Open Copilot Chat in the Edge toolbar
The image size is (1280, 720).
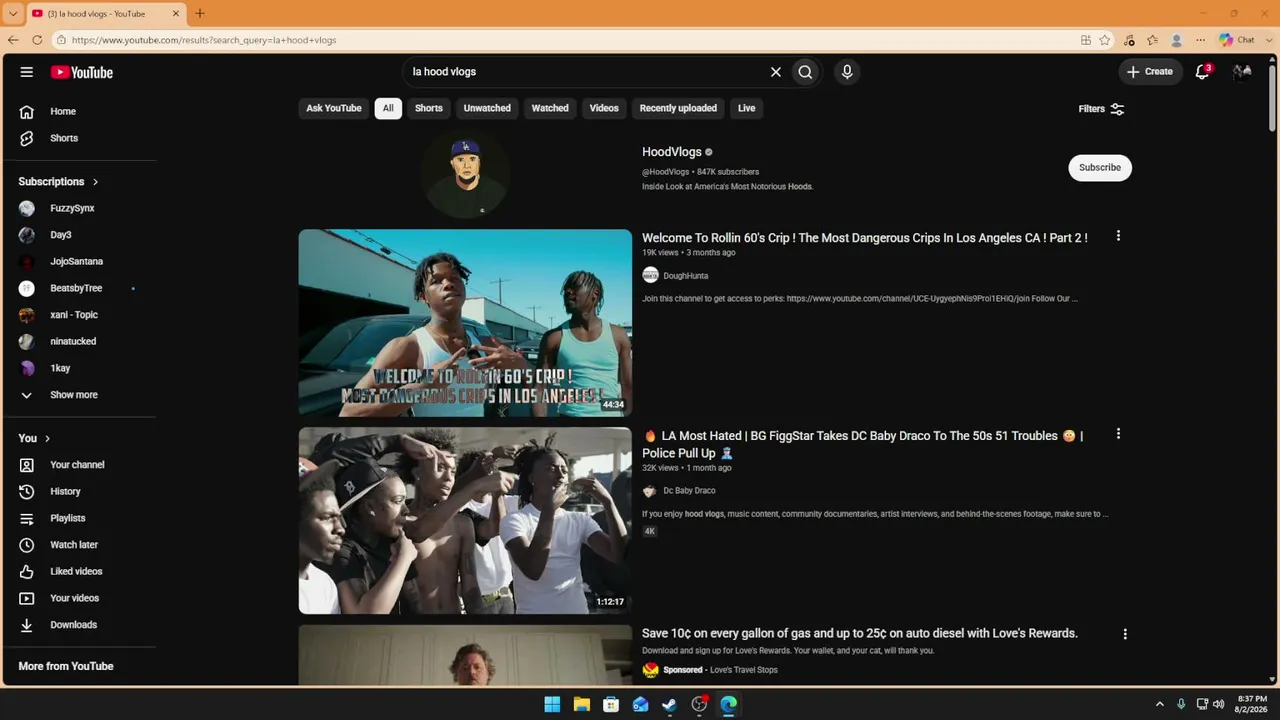[x=1237, y=40]
